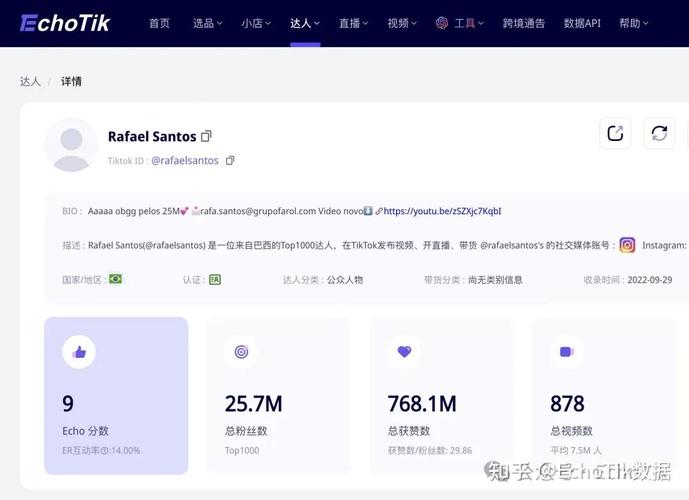Click the purple heart likes icon

point(404,351)
